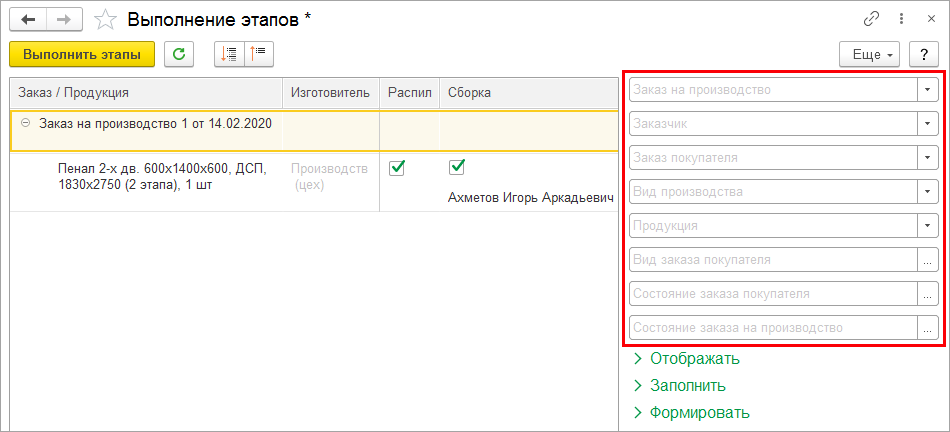Click the Состояние заказа покупателя ellipsis button

927,294
